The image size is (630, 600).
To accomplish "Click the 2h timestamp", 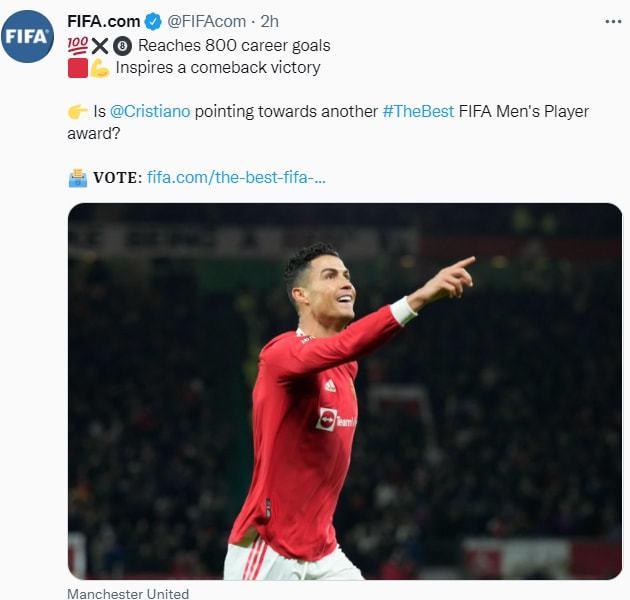I will pyautogui.click(x=269, y=22).
